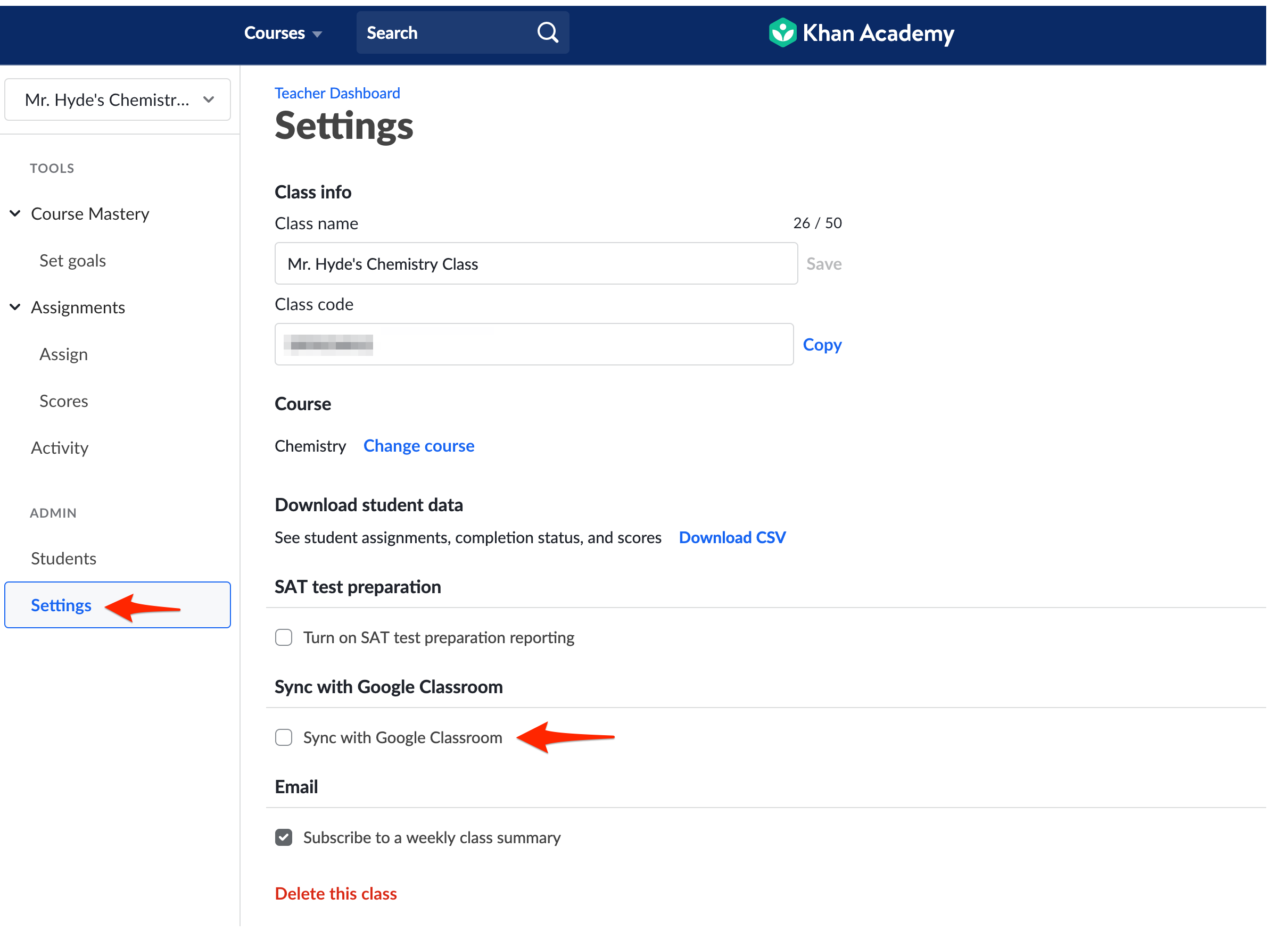Uncheck weekly class summary subscription

[x=284, y=837]
